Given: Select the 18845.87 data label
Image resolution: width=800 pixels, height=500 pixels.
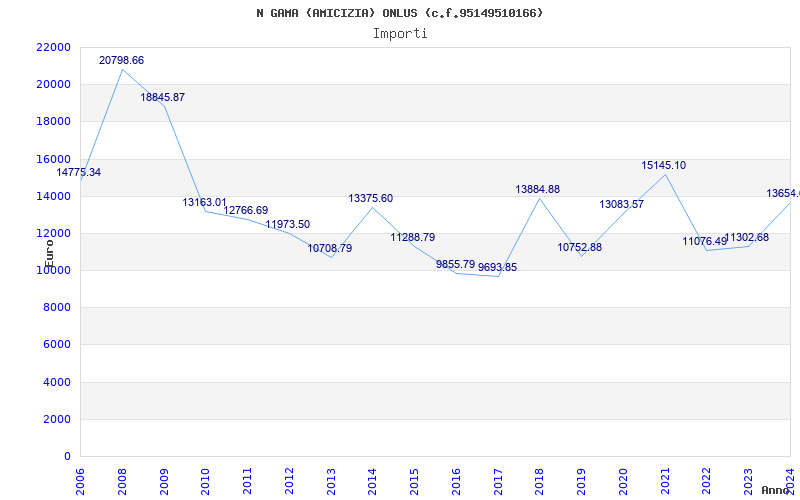Looking at the screenshot, I should [163, 97].
